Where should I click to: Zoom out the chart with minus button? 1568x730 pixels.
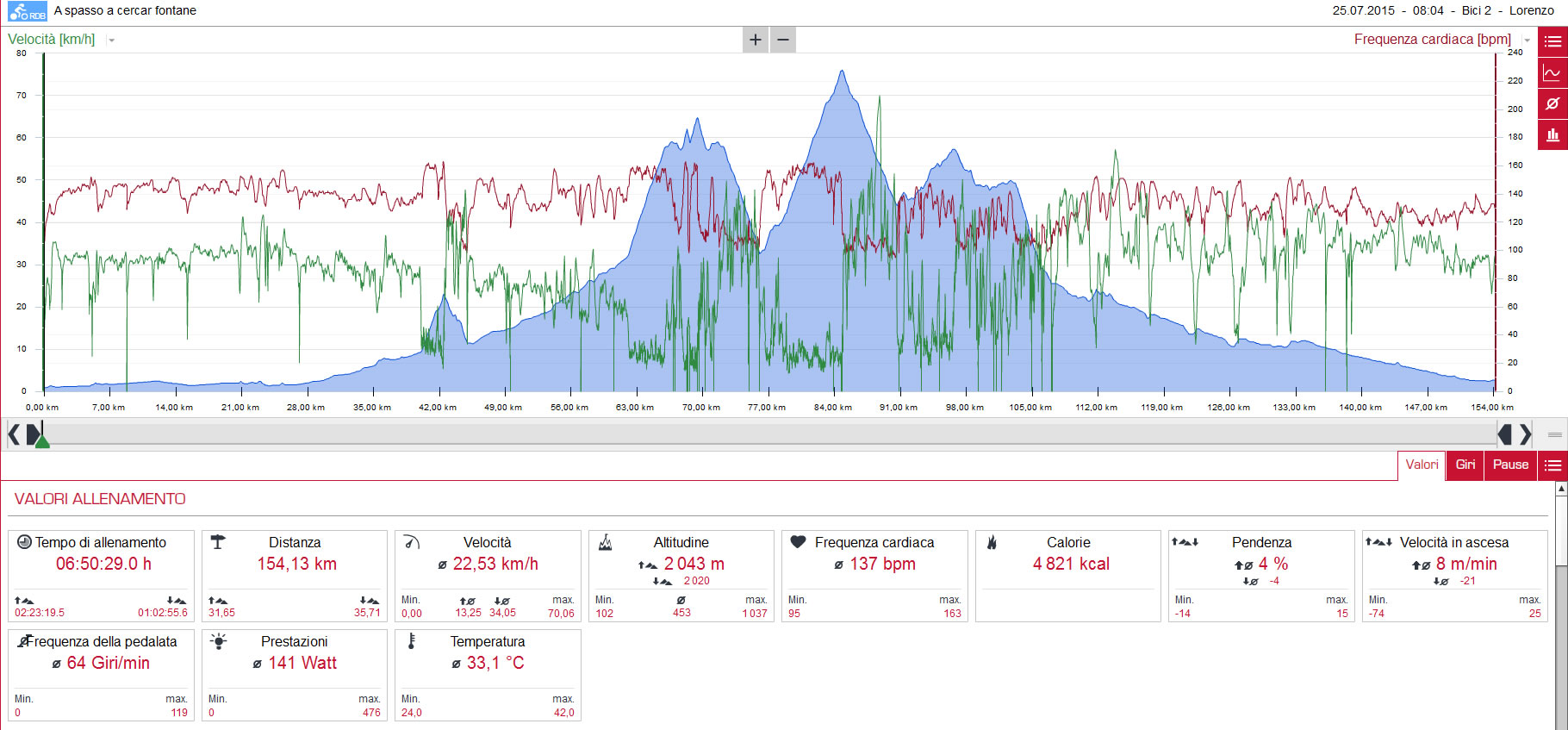tap(783, 40)
